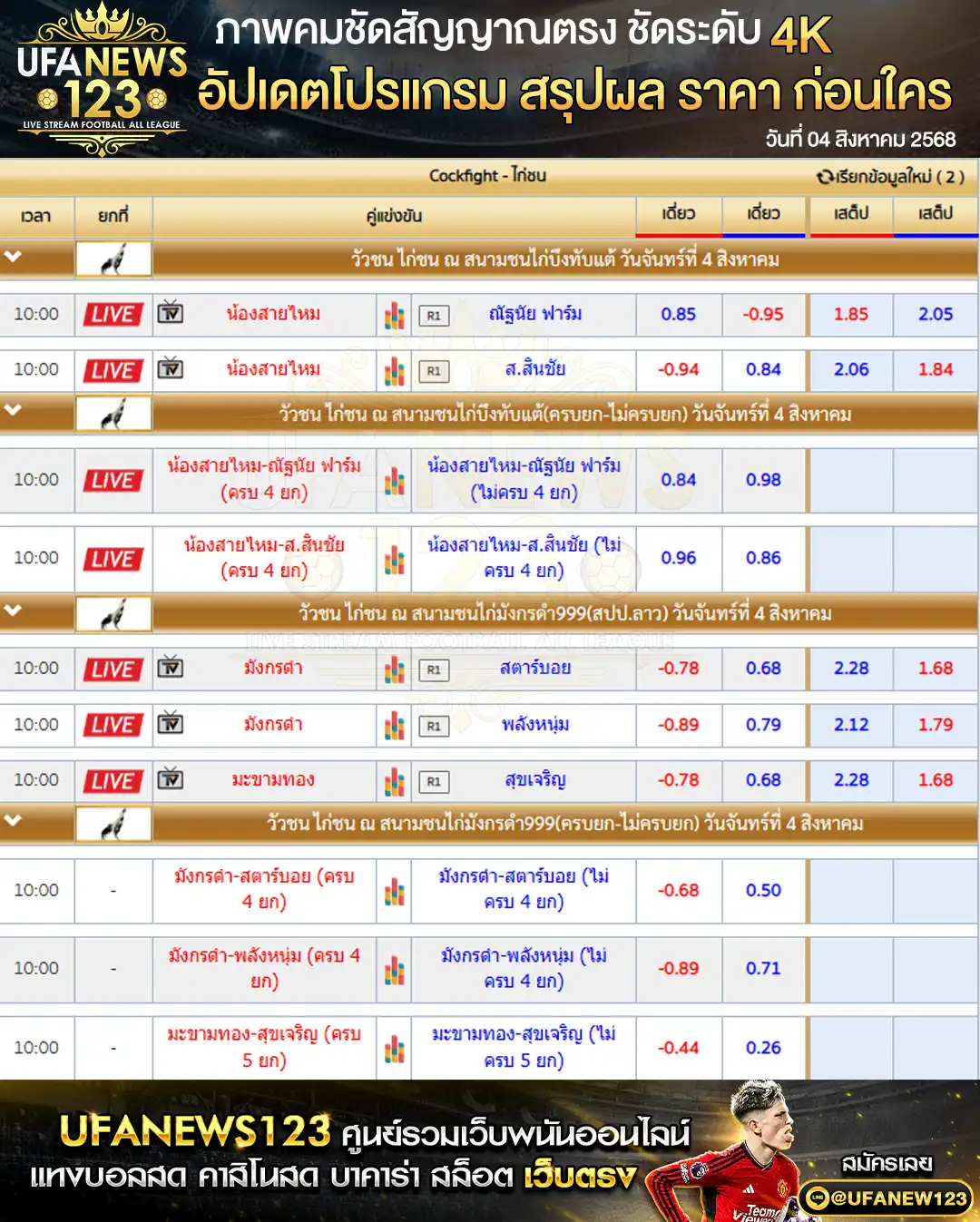
Task: Select the blue-underlined เดี่ยว column header
Action: click(x=763, y=216)
